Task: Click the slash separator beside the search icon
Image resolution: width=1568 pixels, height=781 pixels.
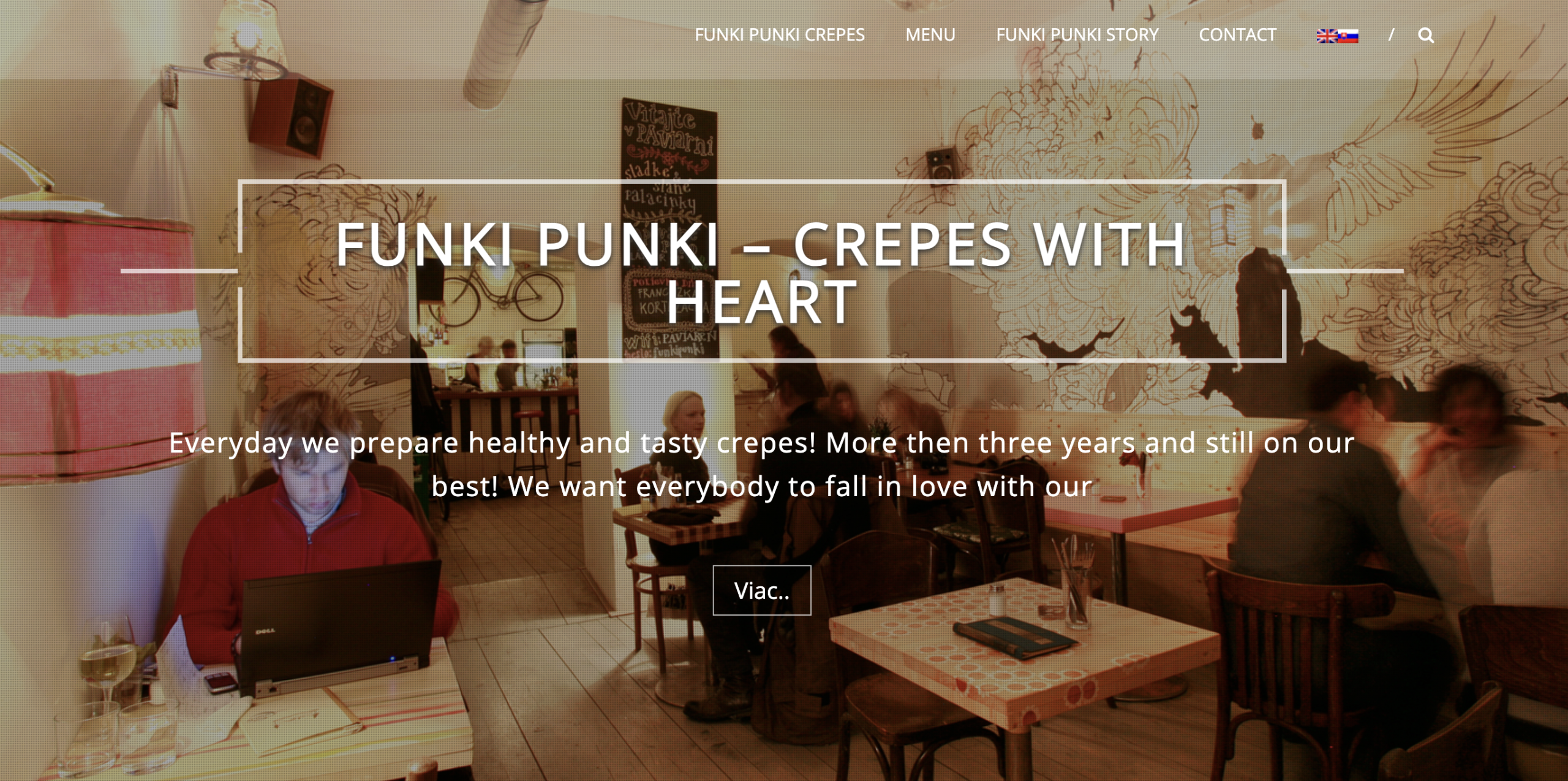Action: 1391,35
